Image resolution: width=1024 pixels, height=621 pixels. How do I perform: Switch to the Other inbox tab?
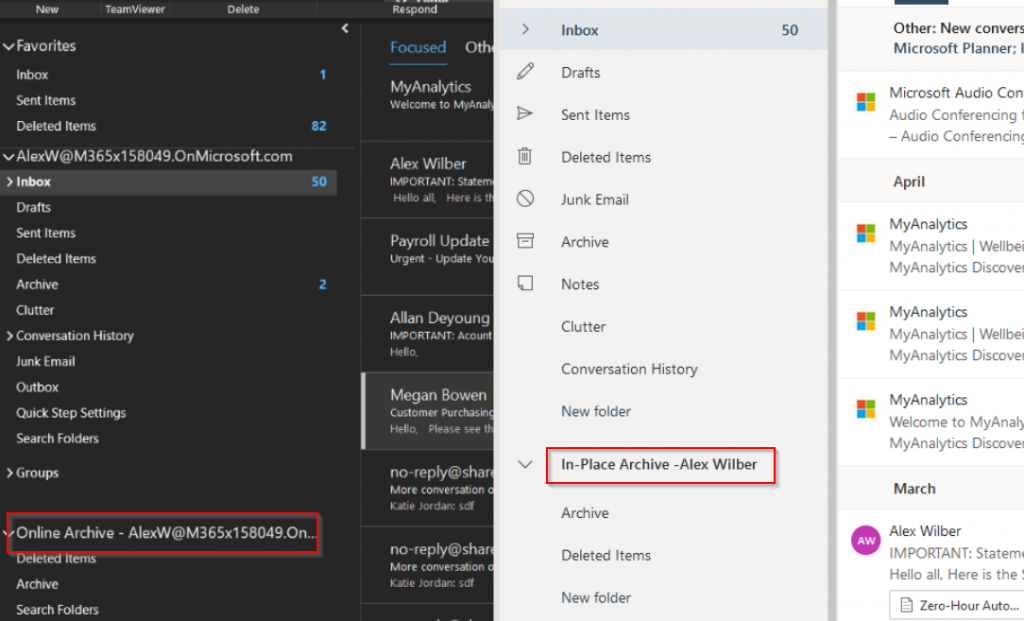tap(479, 47)
